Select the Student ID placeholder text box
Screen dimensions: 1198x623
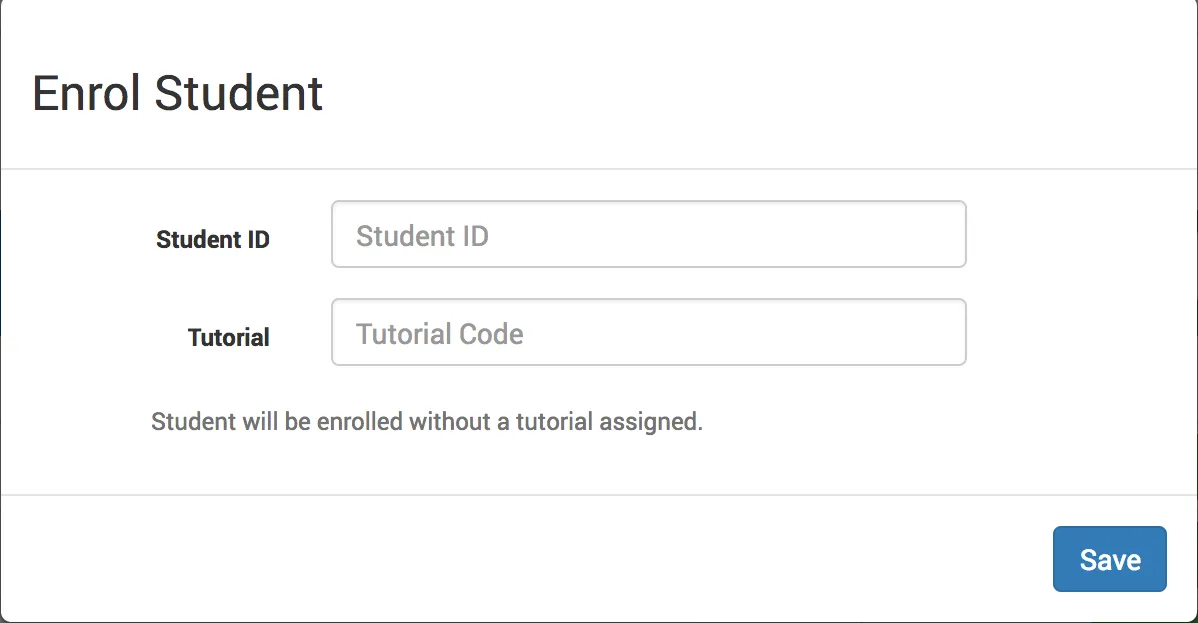coord(648,234)
